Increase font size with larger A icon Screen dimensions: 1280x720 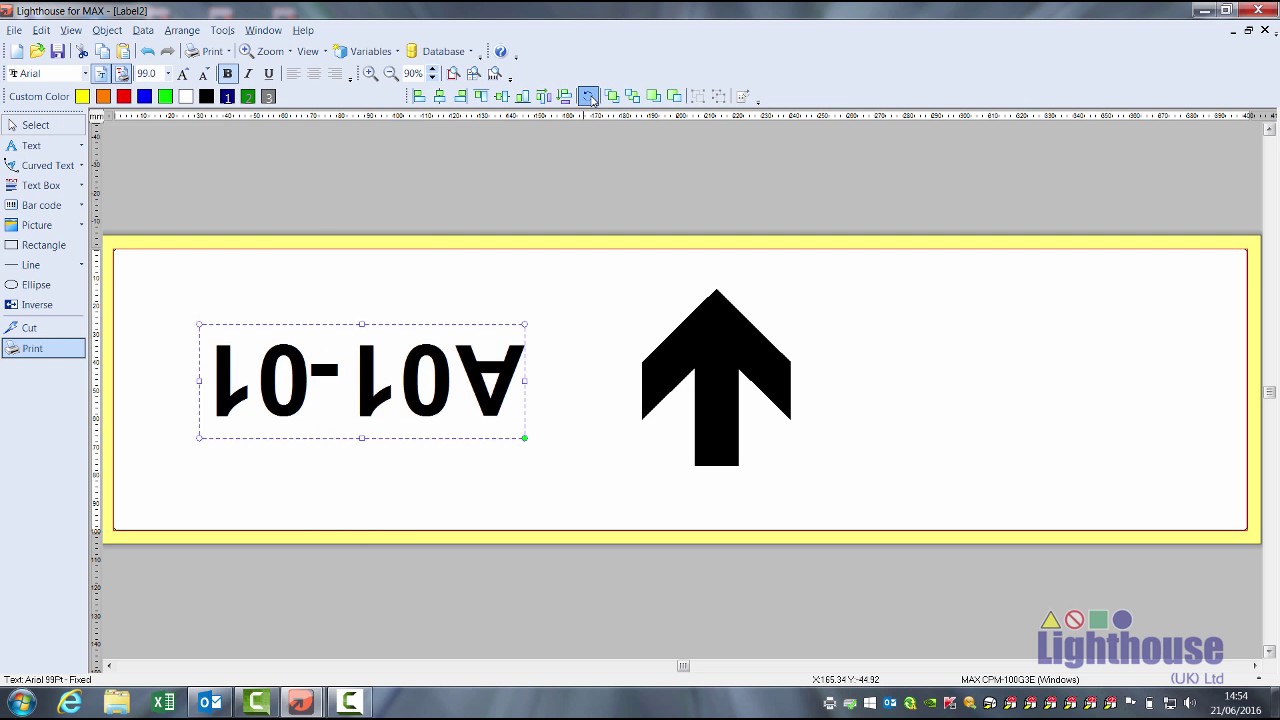pyautogui.click(x=183, y=74)
